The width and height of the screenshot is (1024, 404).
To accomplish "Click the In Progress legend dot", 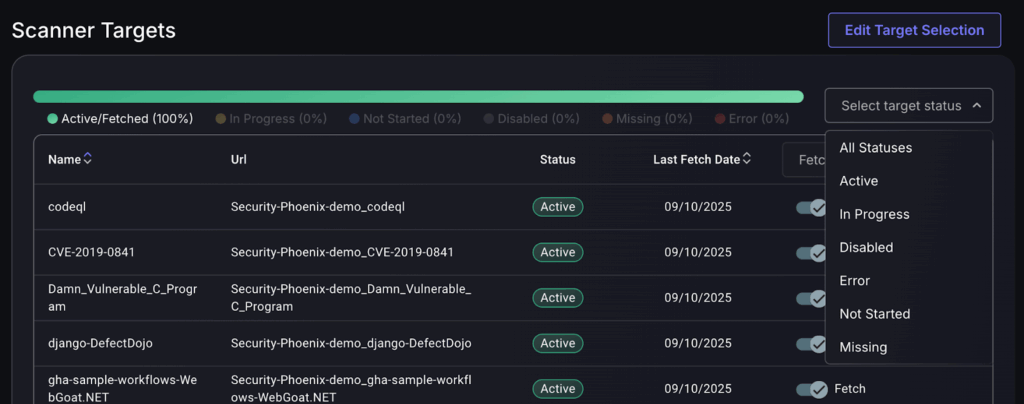I will click(x=221, y=119).
